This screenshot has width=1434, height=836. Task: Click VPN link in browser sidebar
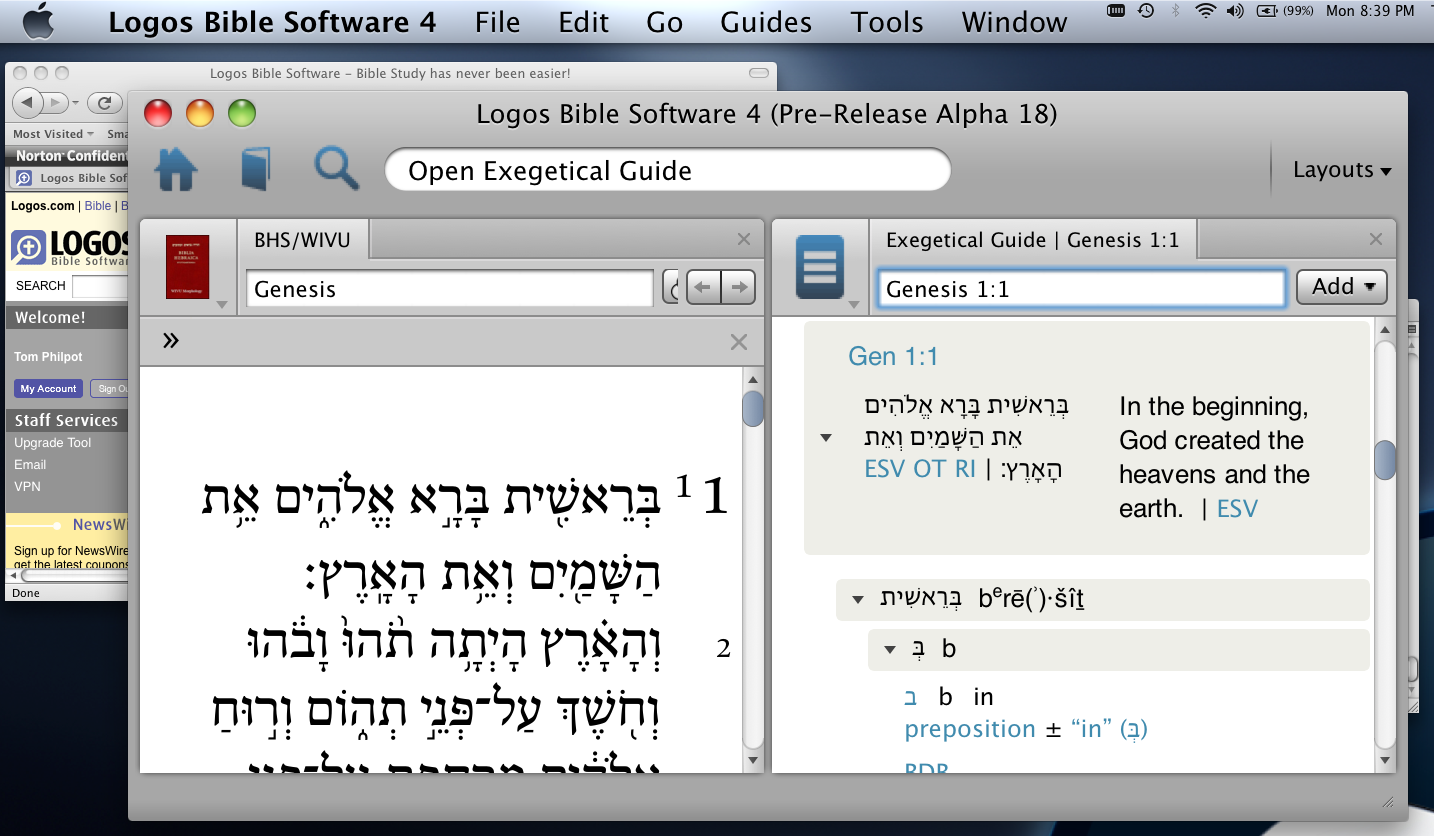pos(27,487)
